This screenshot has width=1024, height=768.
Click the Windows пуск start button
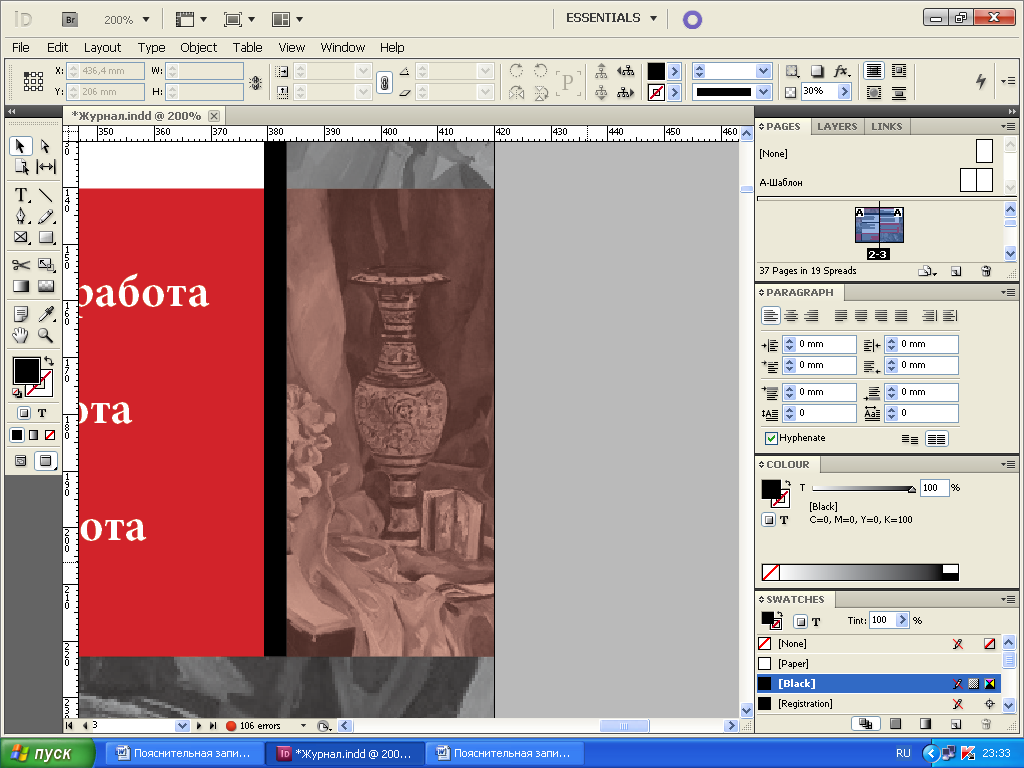(x=47, y=753)
